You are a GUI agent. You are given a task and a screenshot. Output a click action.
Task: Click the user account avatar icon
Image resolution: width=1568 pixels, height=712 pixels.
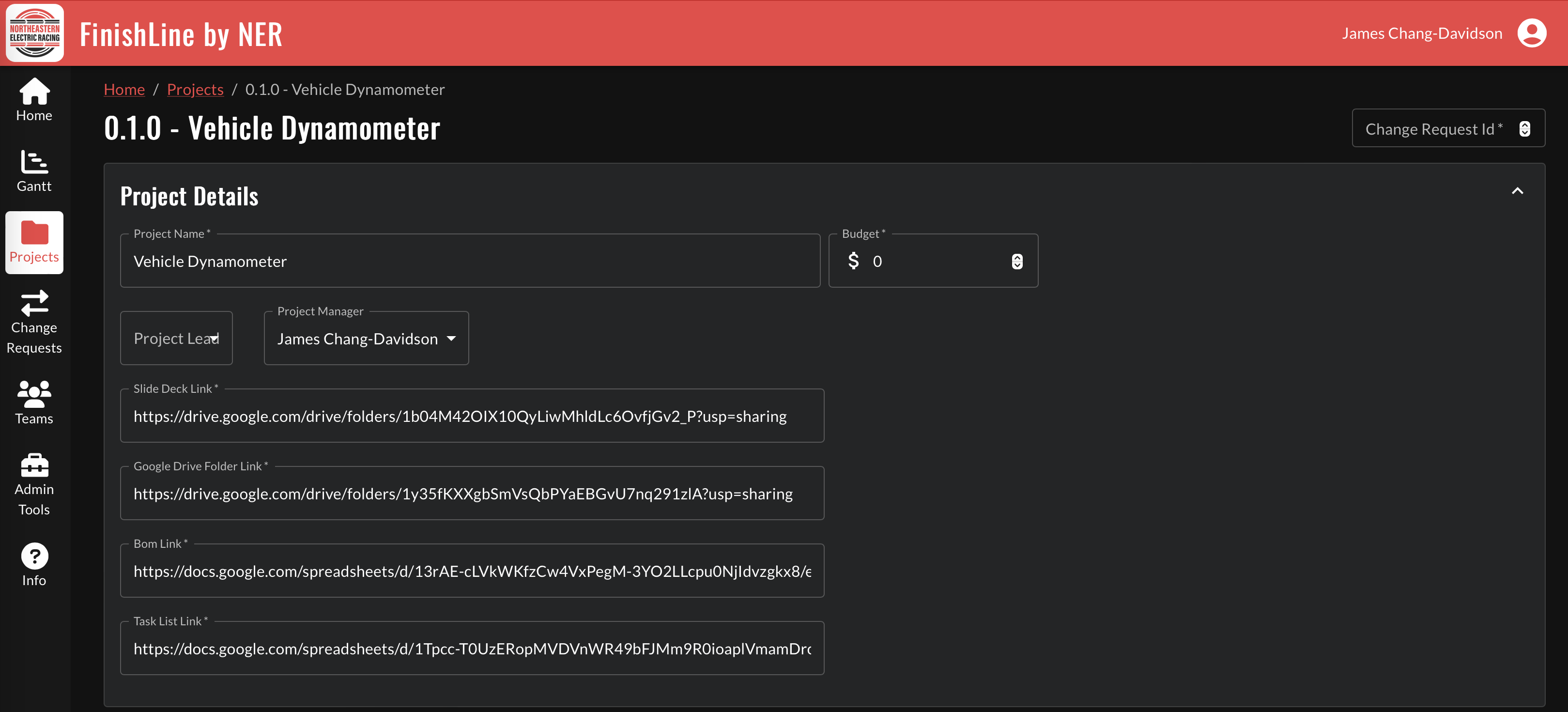pyautogui.click(x=1532, y=33)
